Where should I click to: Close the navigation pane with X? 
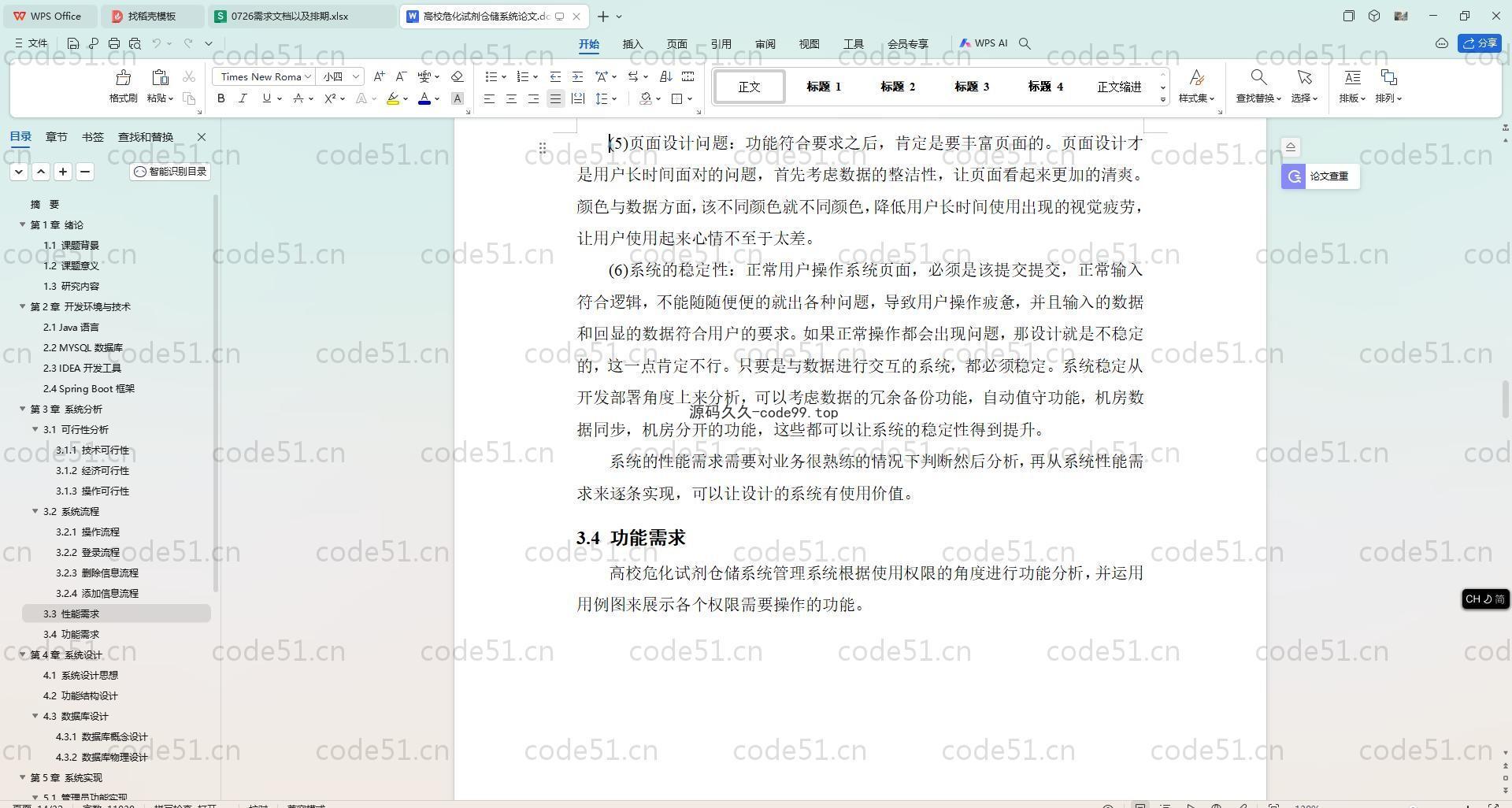(202, 136)
